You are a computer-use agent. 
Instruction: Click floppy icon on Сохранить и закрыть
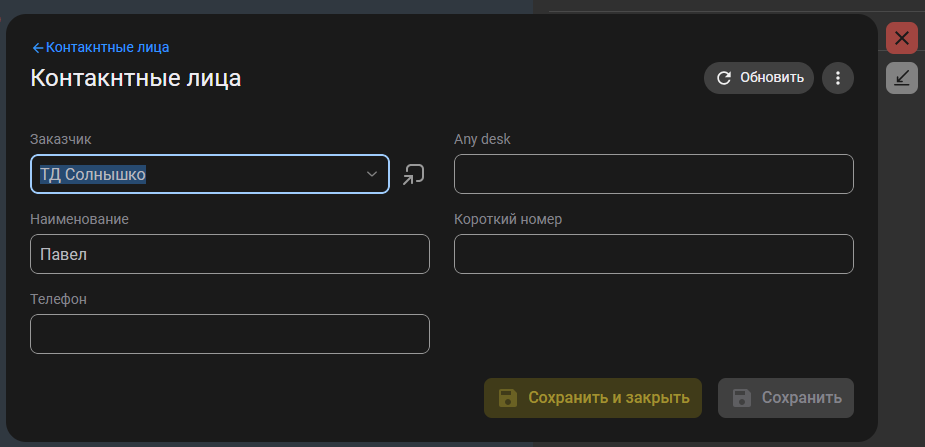point(507,398)
